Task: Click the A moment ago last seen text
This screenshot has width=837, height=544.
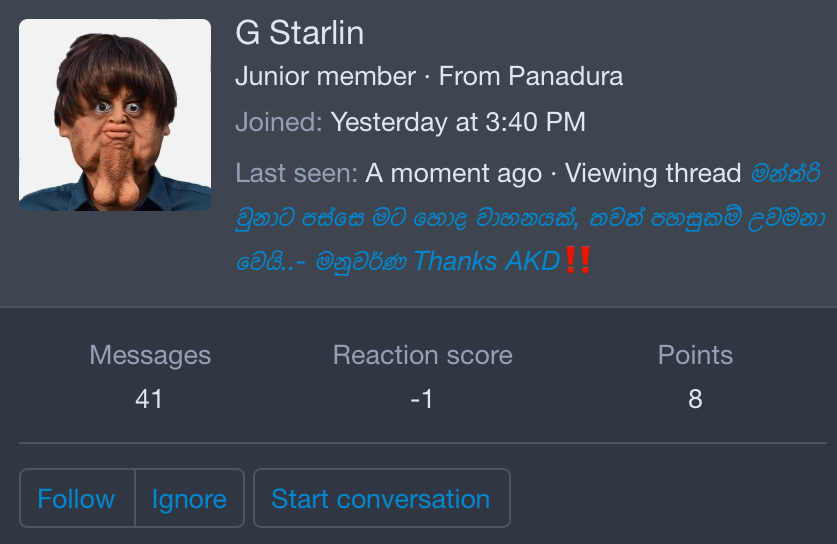Action: coord(453,174)
